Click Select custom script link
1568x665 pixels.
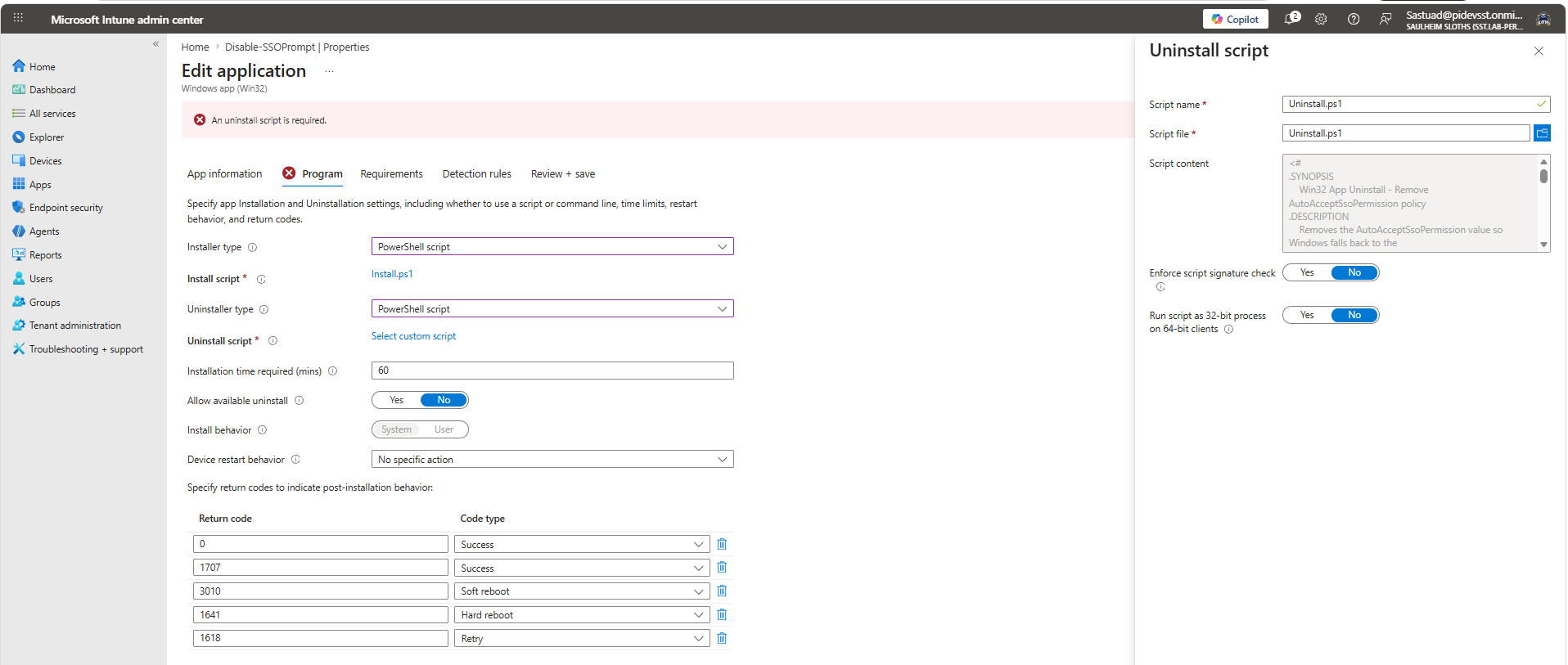(413, 336)
